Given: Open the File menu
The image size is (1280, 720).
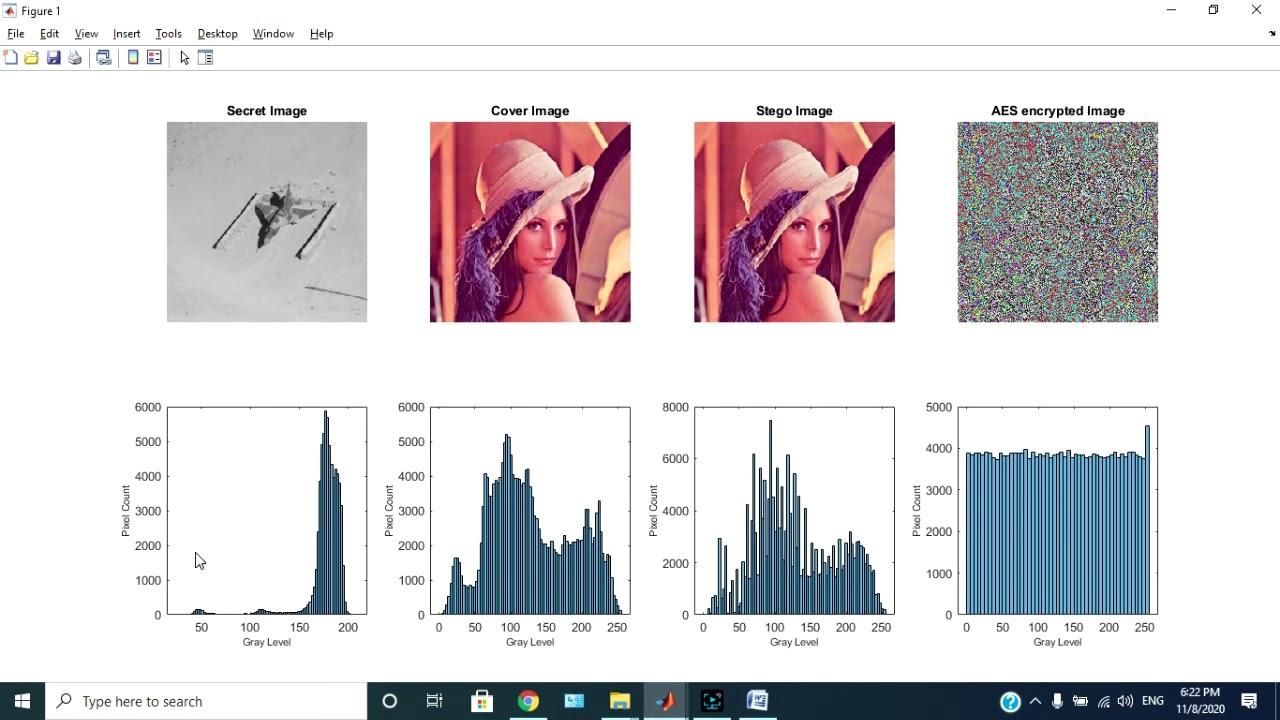Looking at the screenshot, I should (16, 34).
